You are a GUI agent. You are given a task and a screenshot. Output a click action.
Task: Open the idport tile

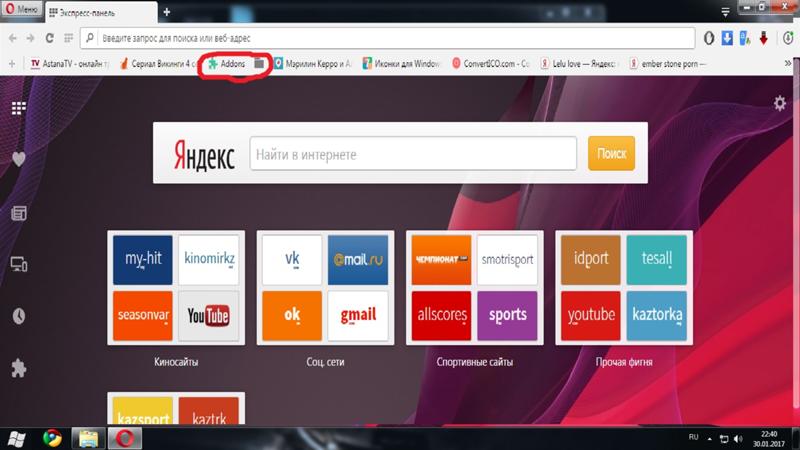pos(591,260)
